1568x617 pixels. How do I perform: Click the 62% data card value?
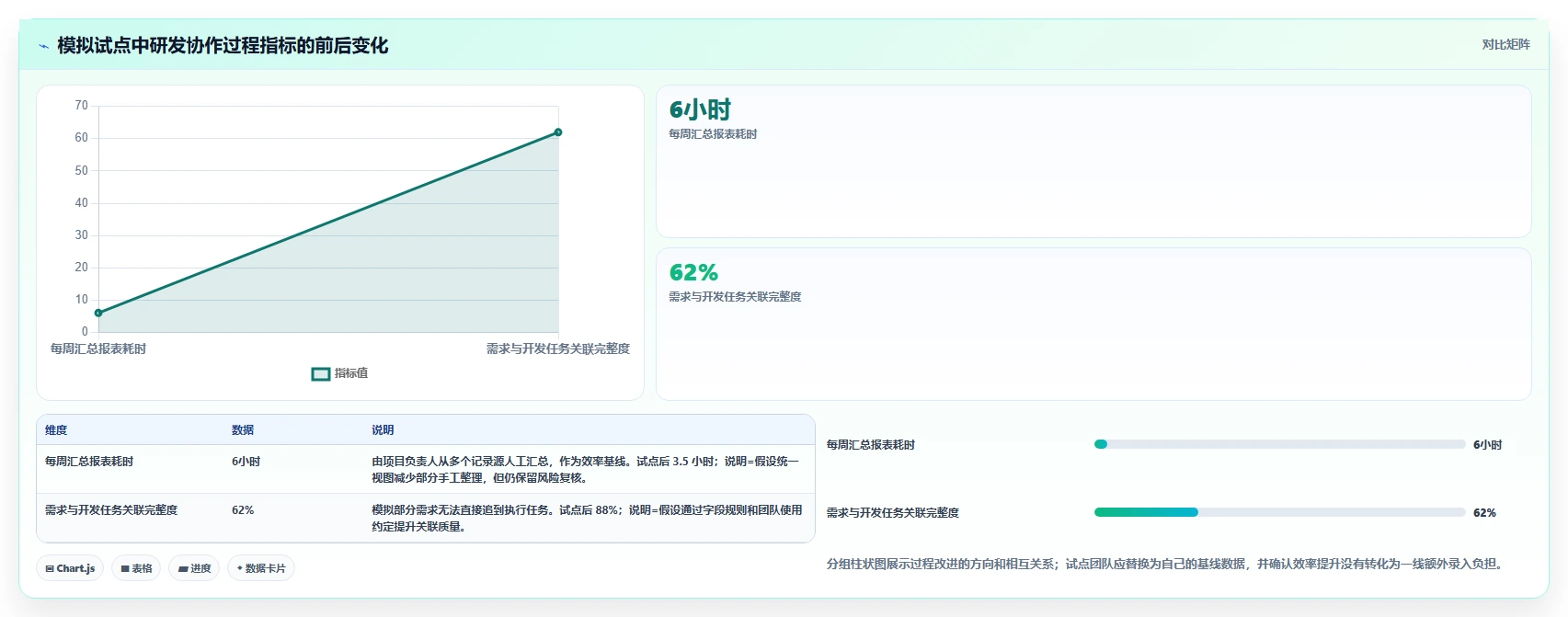pyautogui.click(x=693, y=273)
